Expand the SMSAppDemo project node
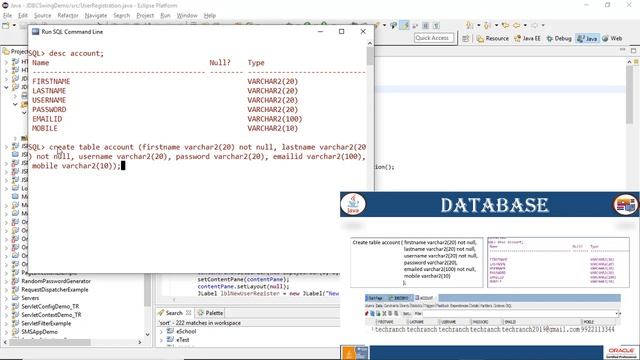 tap(6, 332)
